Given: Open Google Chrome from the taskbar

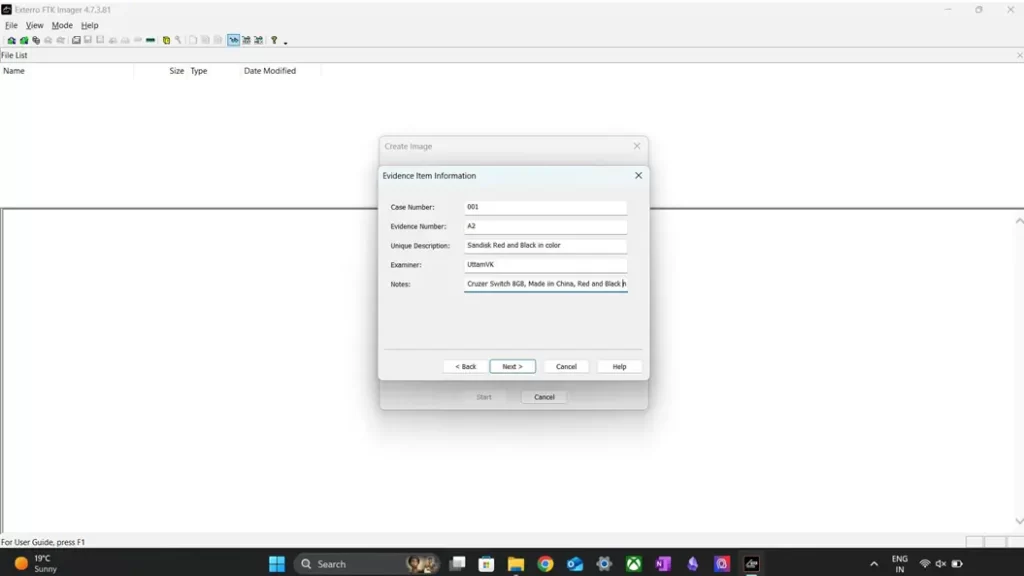Looking at the screenshot, I should click(545, 564).
